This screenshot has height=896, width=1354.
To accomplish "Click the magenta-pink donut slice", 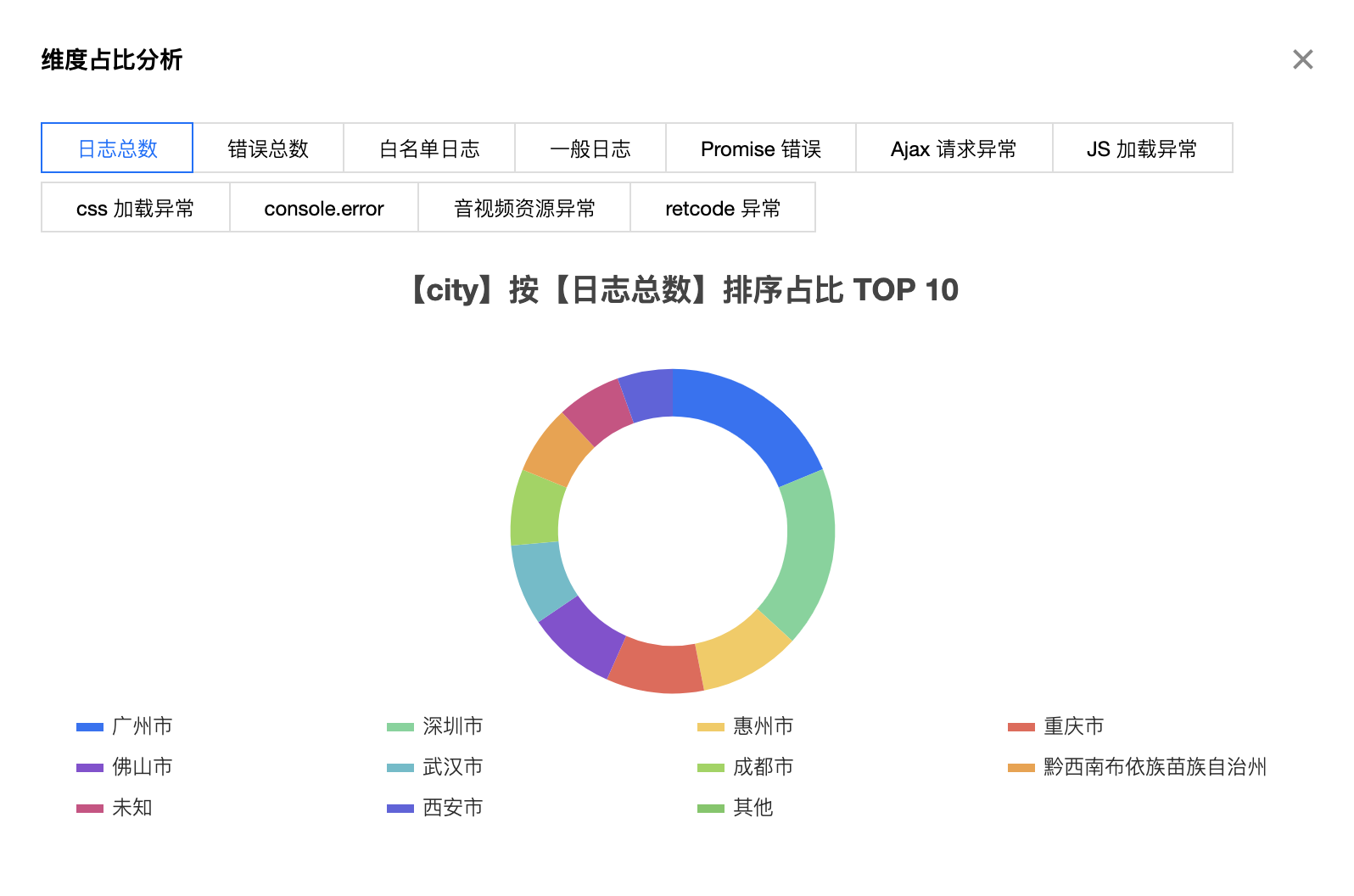I will click(x=601, y=410).
